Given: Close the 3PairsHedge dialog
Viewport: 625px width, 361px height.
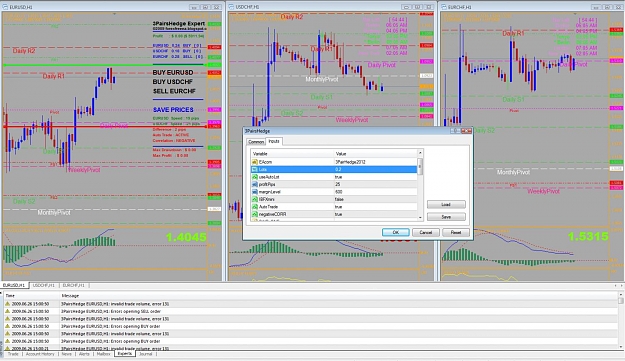Looking at the screenshot, I should click(466, 131).
